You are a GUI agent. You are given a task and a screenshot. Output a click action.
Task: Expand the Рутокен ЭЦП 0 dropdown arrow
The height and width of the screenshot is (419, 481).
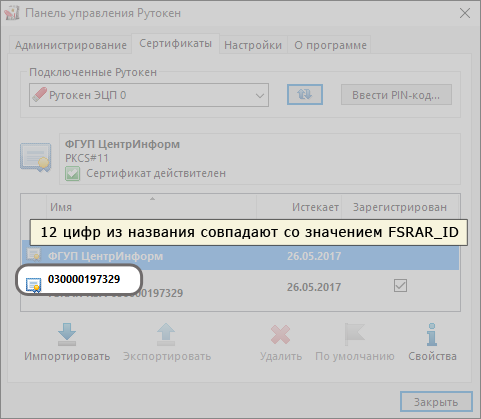point(260,96)
